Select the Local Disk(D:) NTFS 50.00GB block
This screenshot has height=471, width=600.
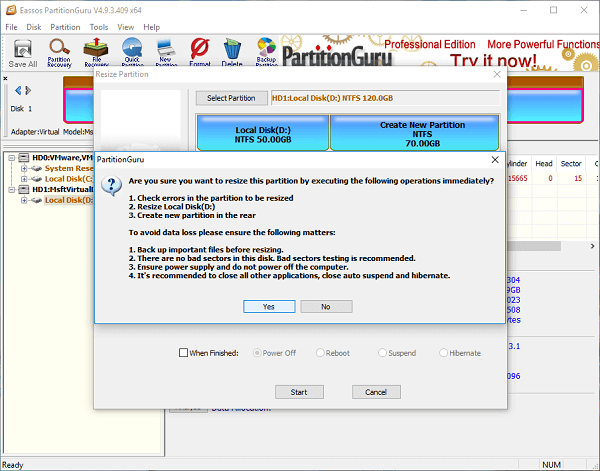pos(263,132)
